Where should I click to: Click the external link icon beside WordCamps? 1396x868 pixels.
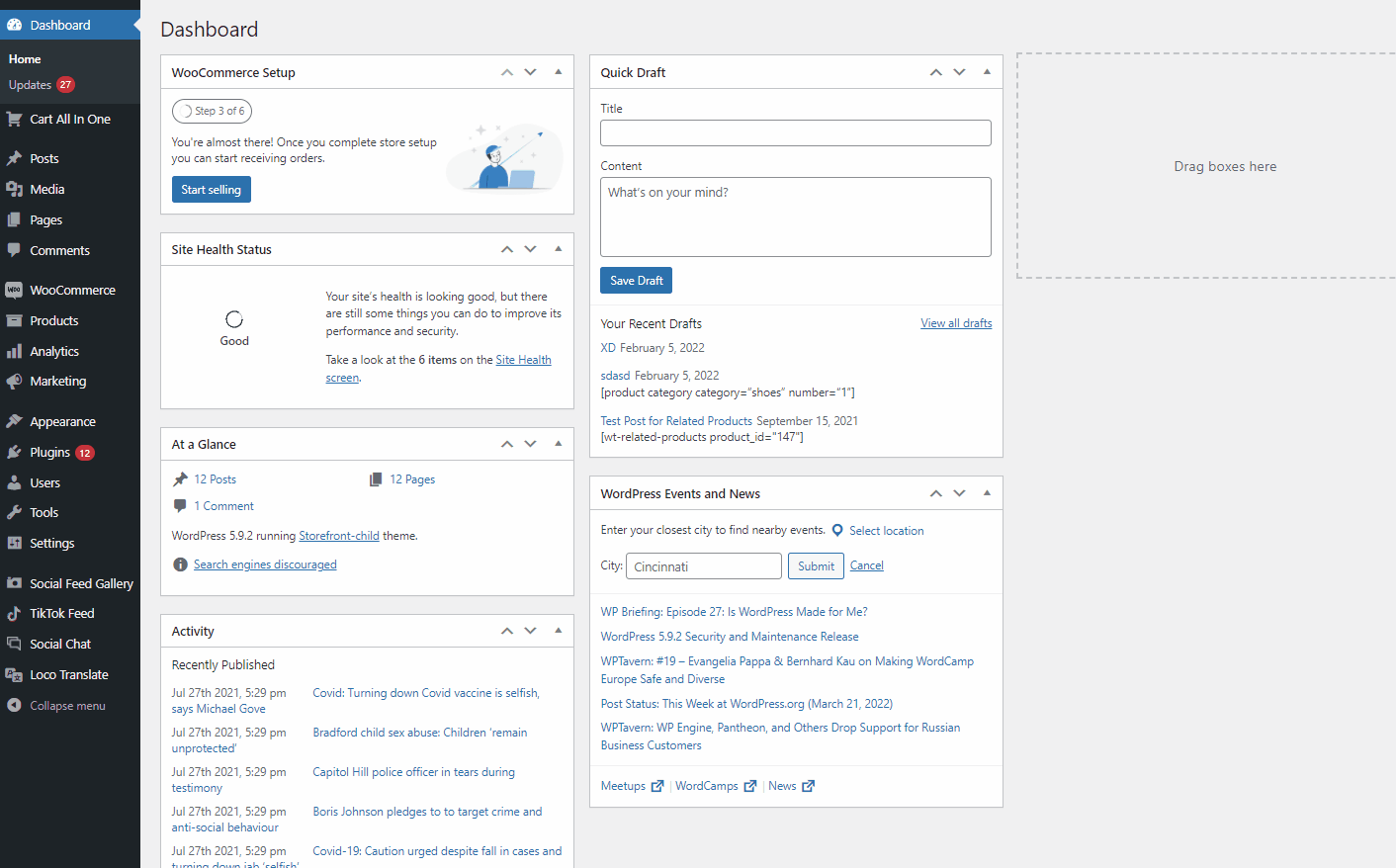click(750, 786)
